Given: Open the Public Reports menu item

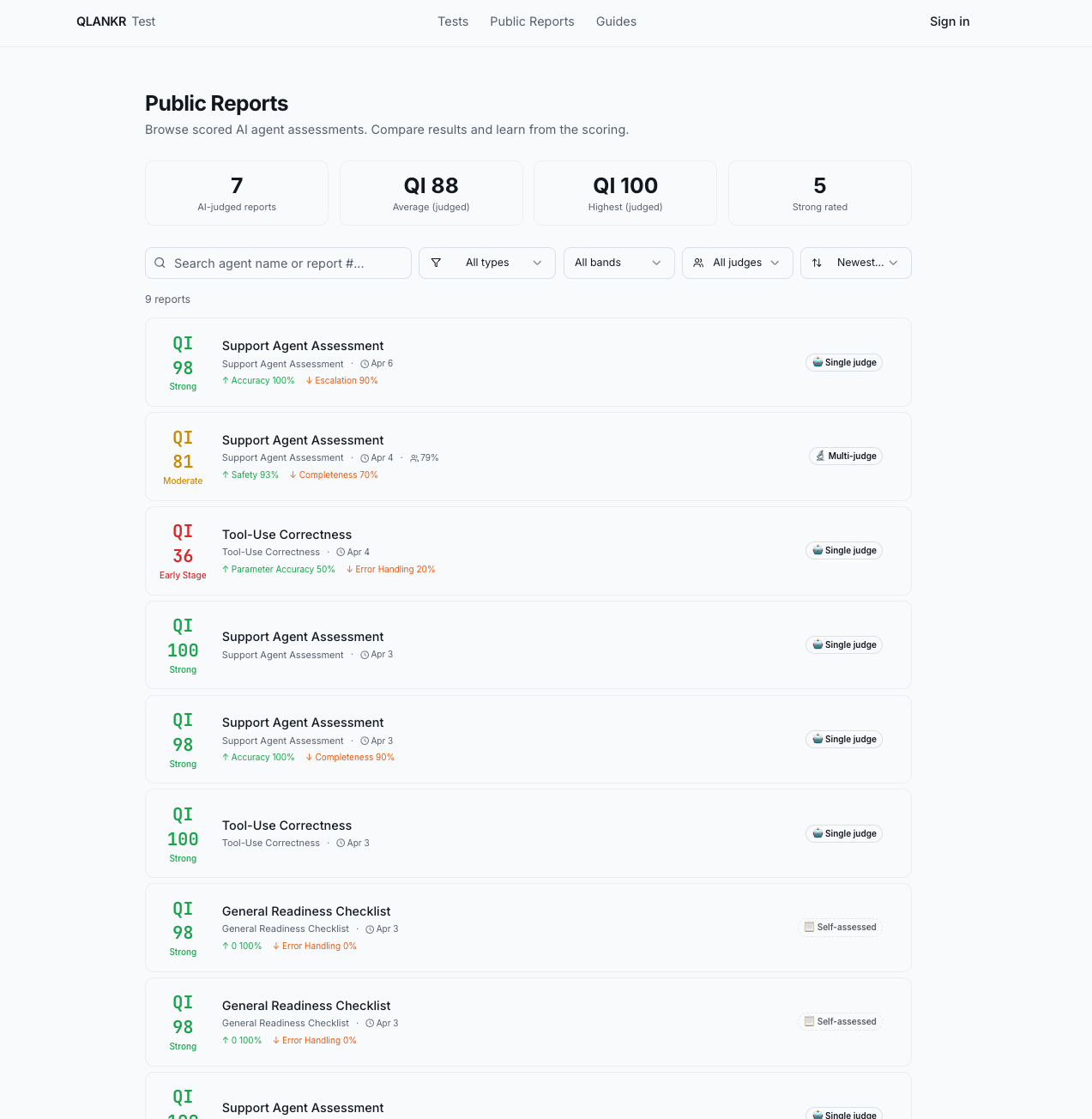Looking at the screenshot, I should pyautogui.click(x=532, y=21).
